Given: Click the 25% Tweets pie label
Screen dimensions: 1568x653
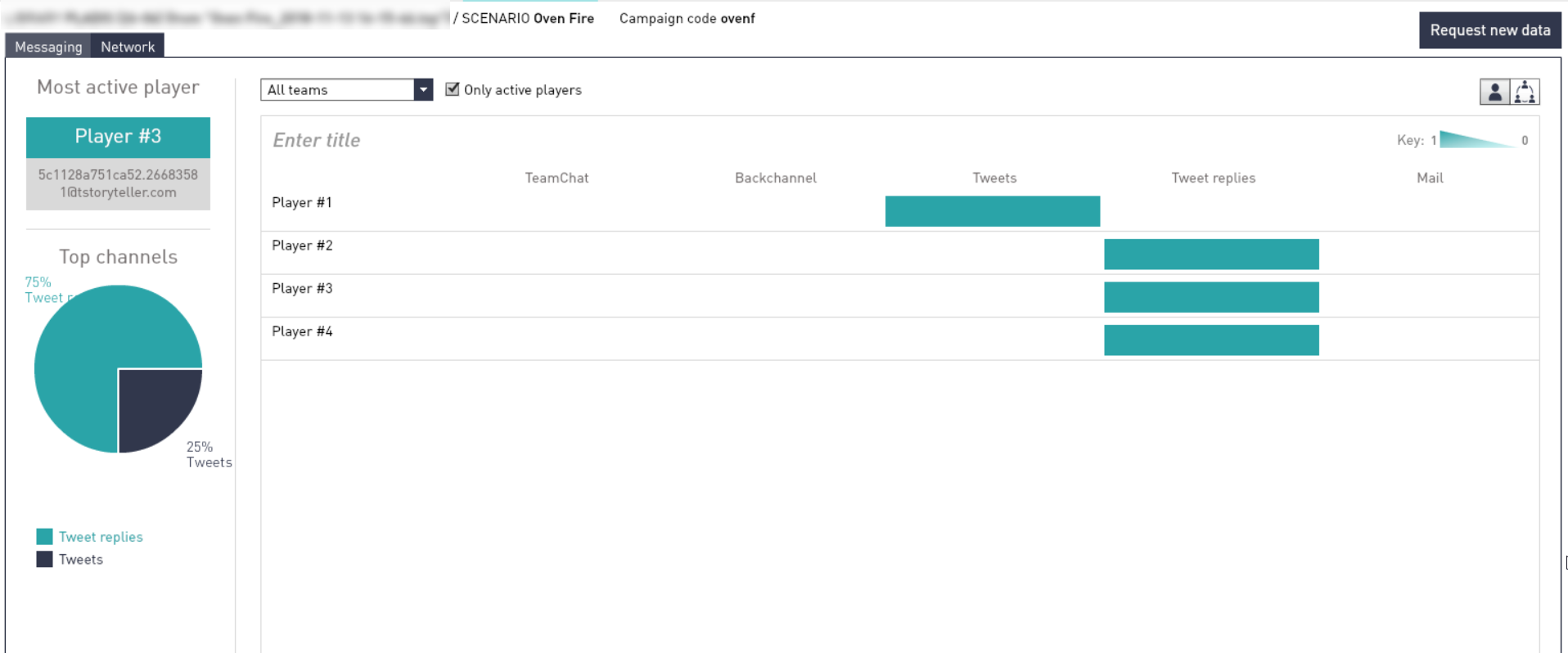Looking at the screenshot, I should click(x=209, y=454).
